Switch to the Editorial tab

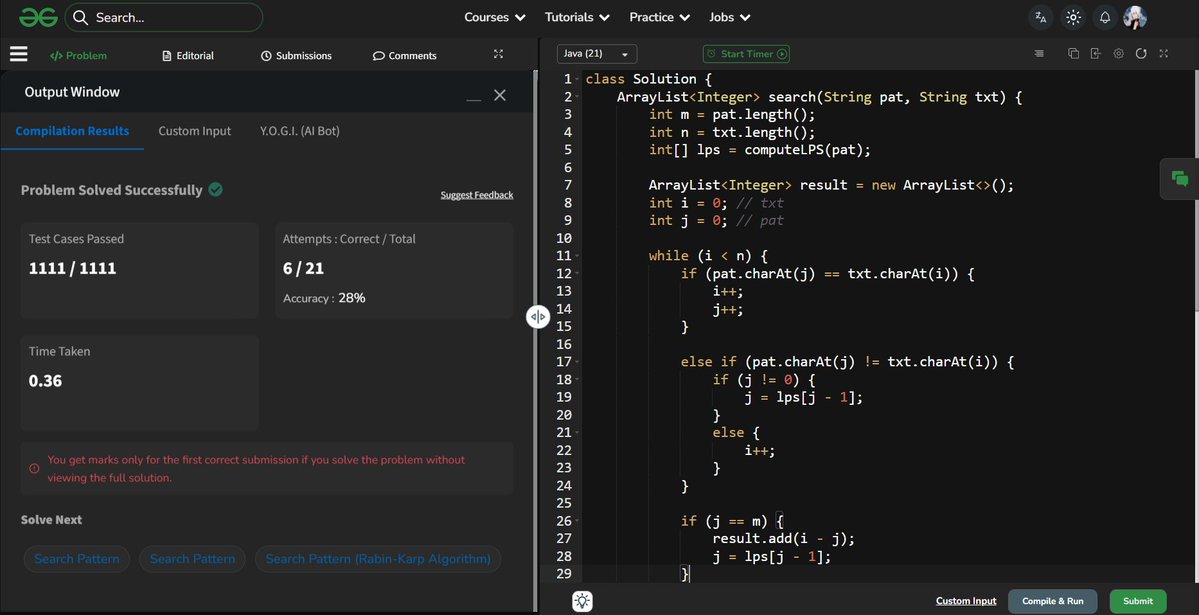point(188,55)
